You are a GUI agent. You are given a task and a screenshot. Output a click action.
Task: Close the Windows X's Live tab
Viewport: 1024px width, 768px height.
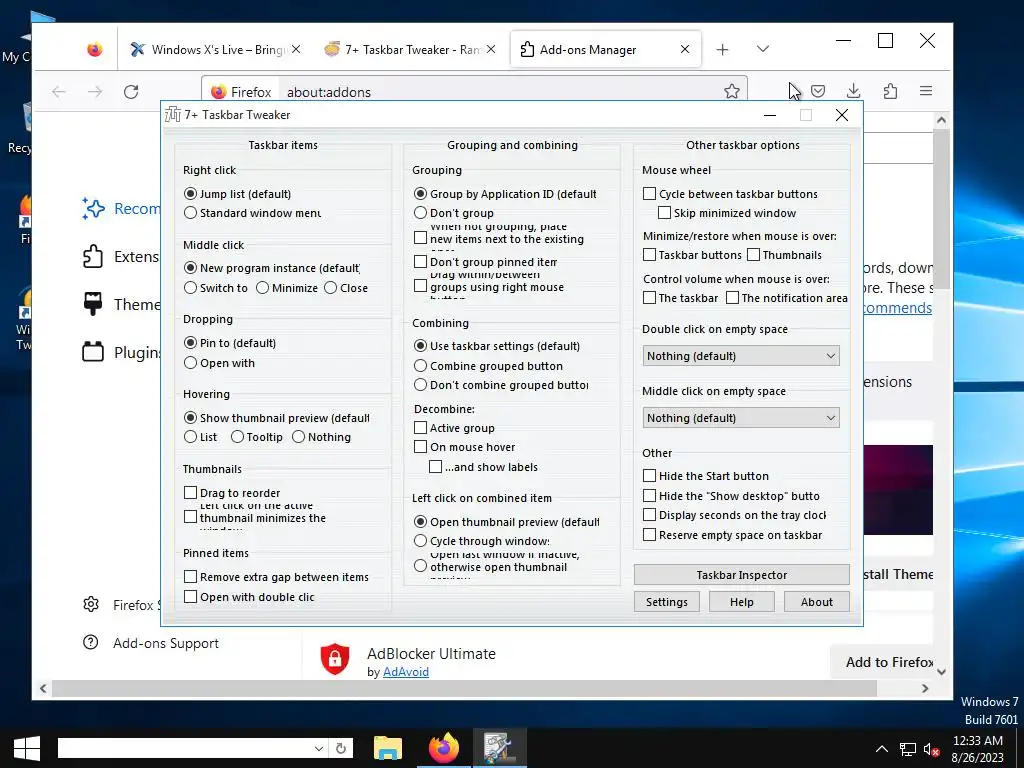[x=296, y=49]
